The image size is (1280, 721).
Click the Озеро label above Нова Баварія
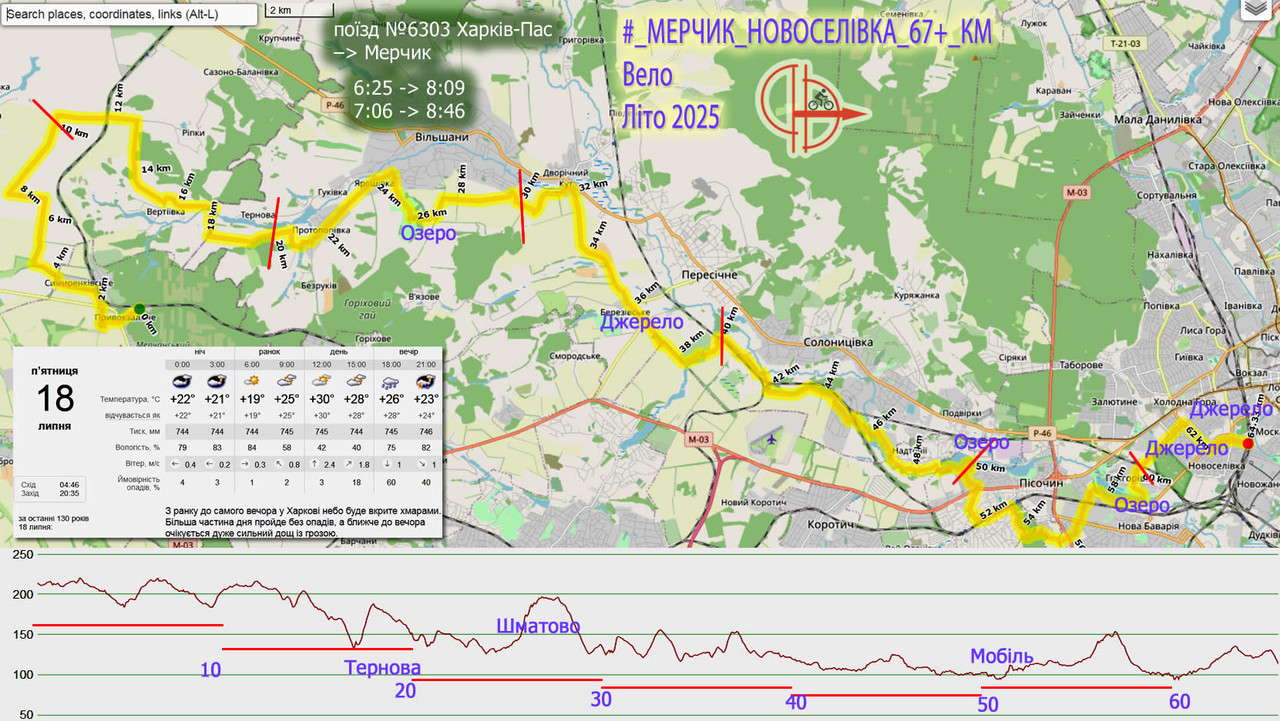point(1142,504)
